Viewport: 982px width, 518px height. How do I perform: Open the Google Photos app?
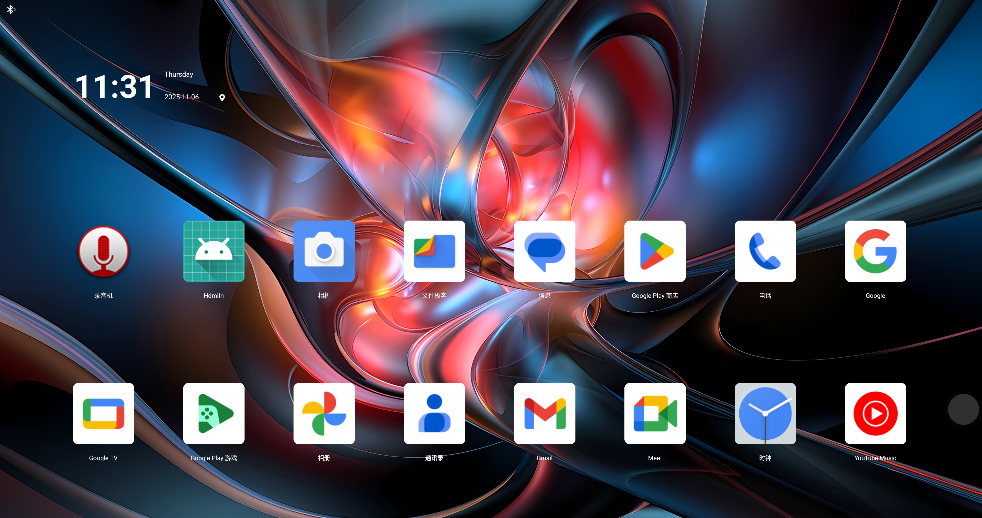(324, 413)
